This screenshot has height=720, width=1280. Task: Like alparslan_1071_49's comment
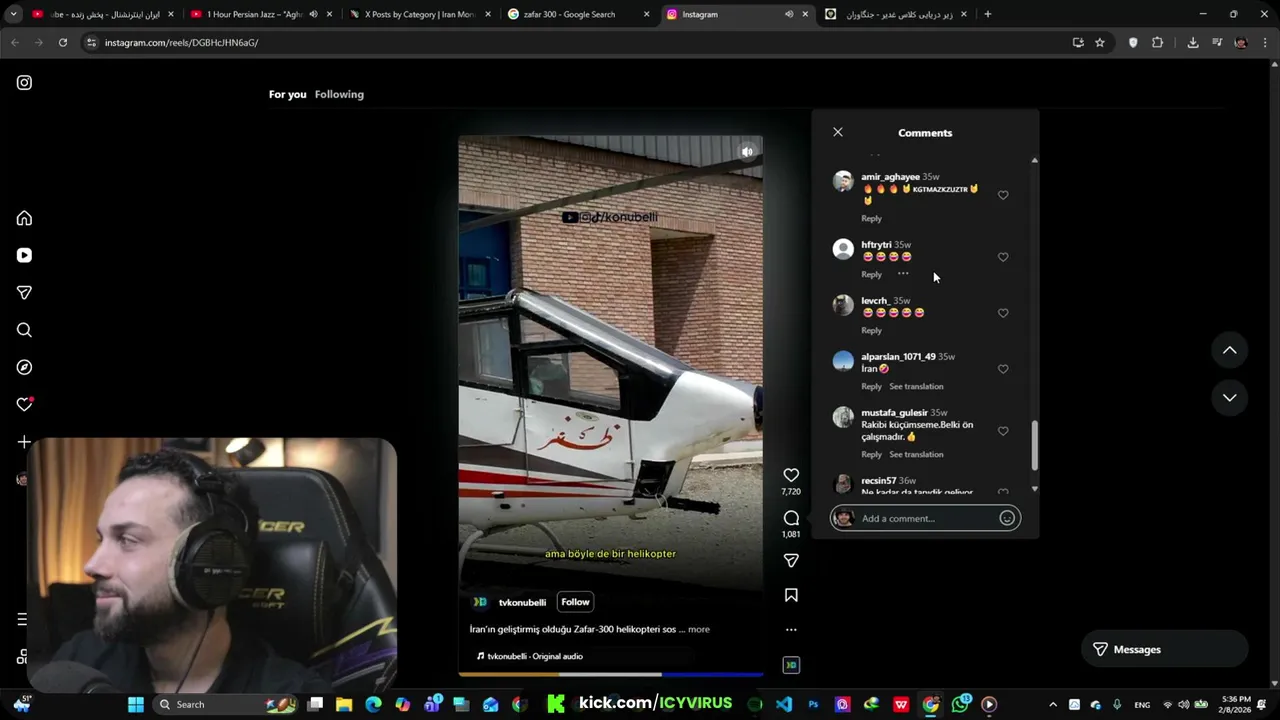click(1003, 369)
